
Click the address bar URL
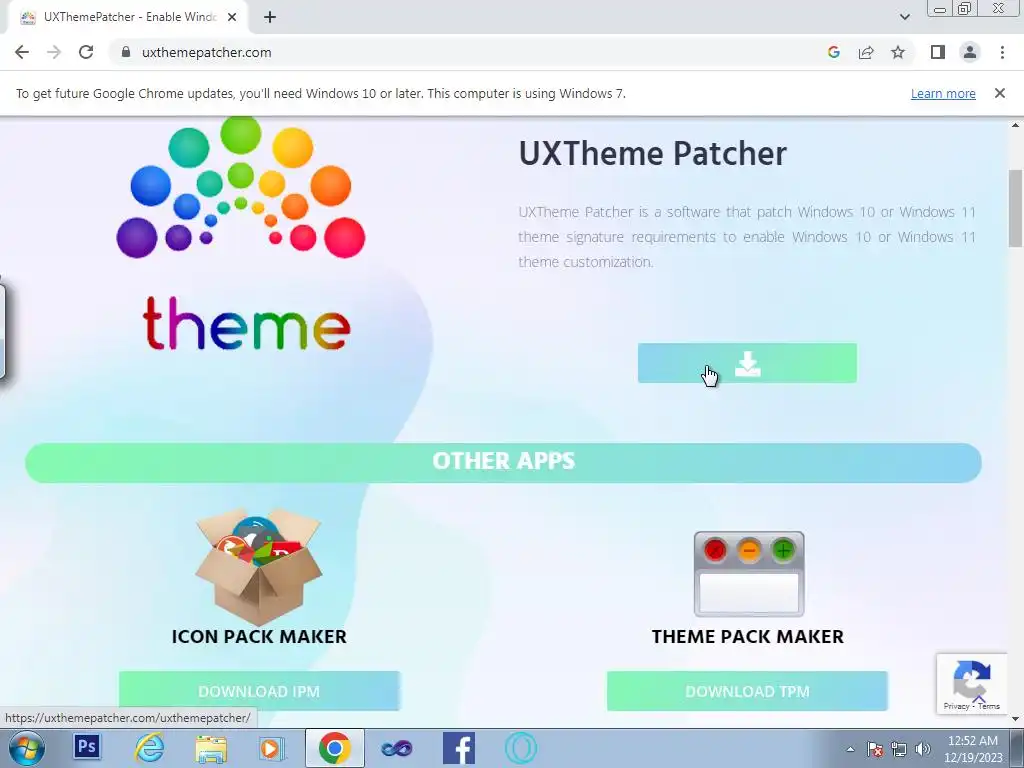point(206,52)
